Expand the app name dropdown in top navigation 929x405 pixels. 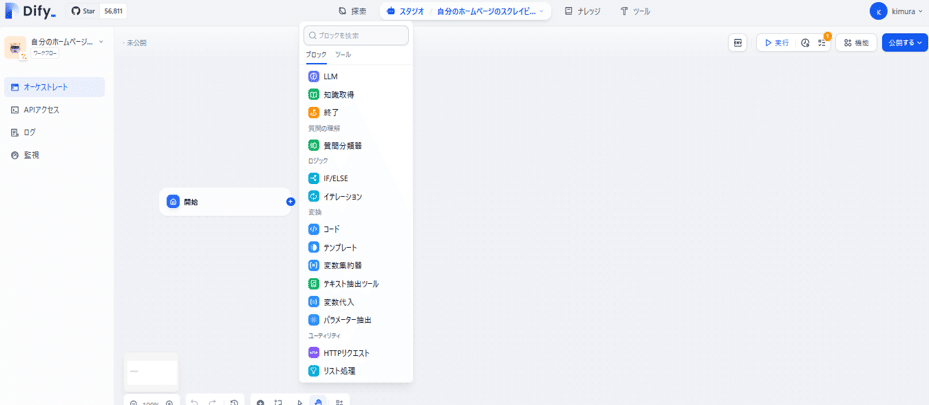point(490,11)
